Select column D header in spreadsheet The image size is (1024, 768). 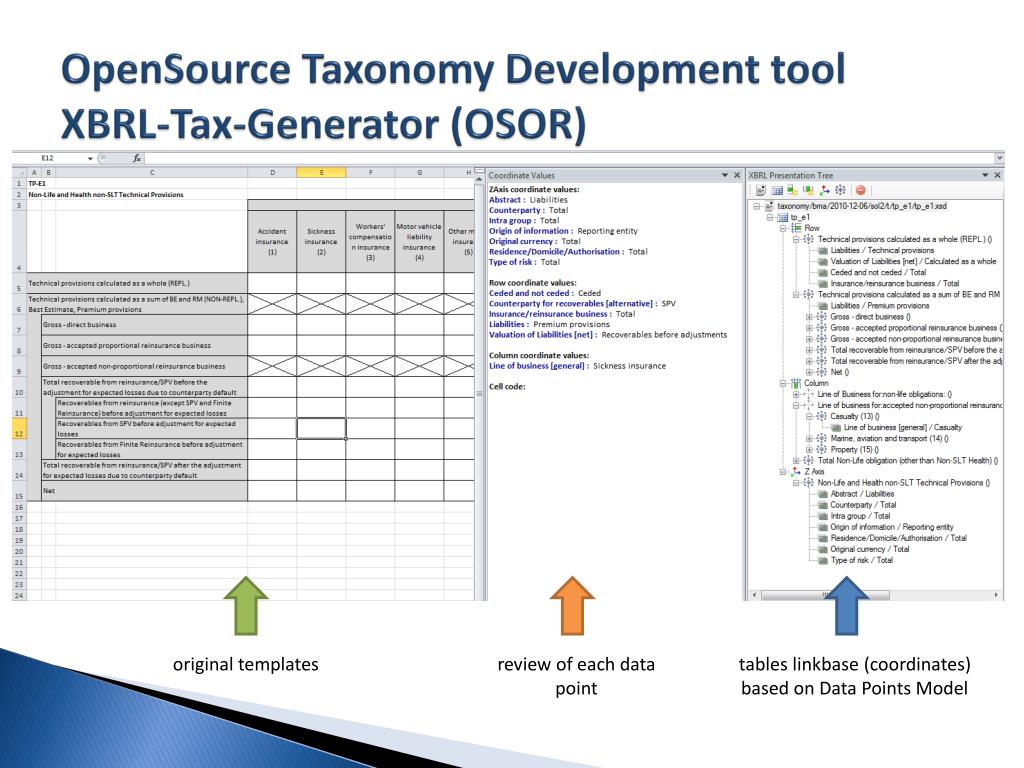(x=272, y=172)
